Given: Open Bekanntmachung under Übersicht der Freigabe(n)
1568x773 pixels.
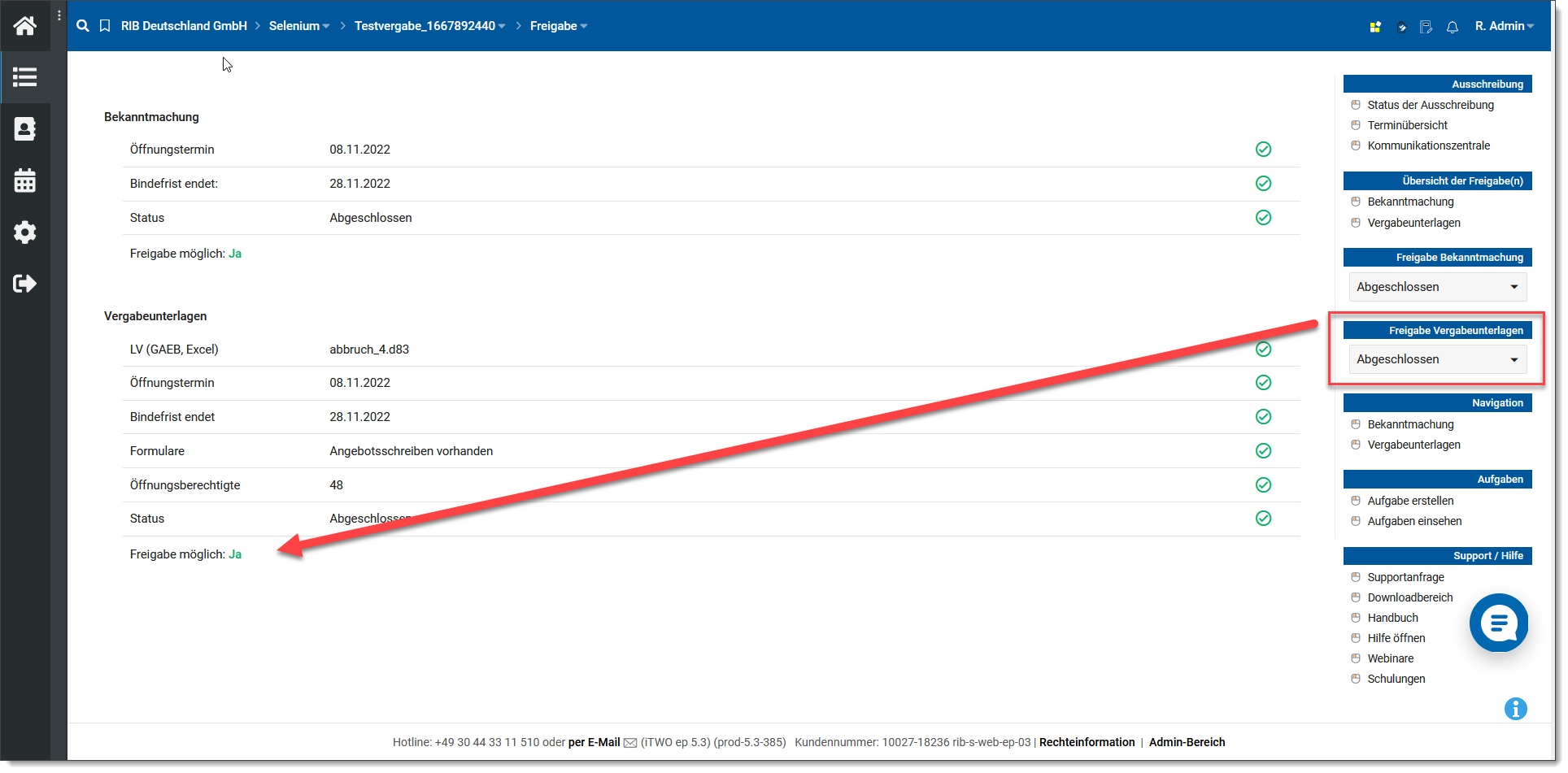Looking at the screenshot, I should tap(1411, 202).
